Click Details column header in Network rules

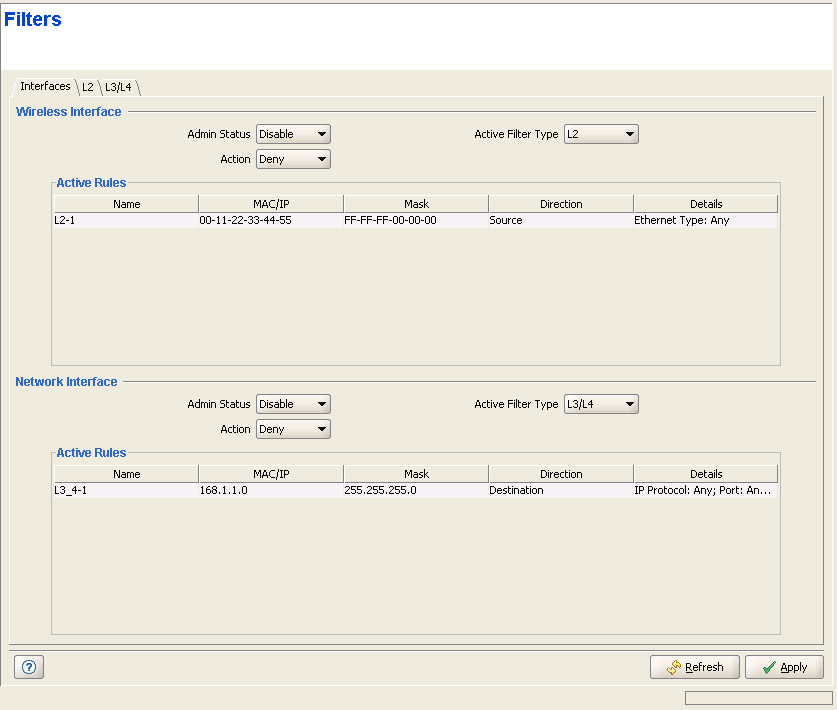pos(705,474)
